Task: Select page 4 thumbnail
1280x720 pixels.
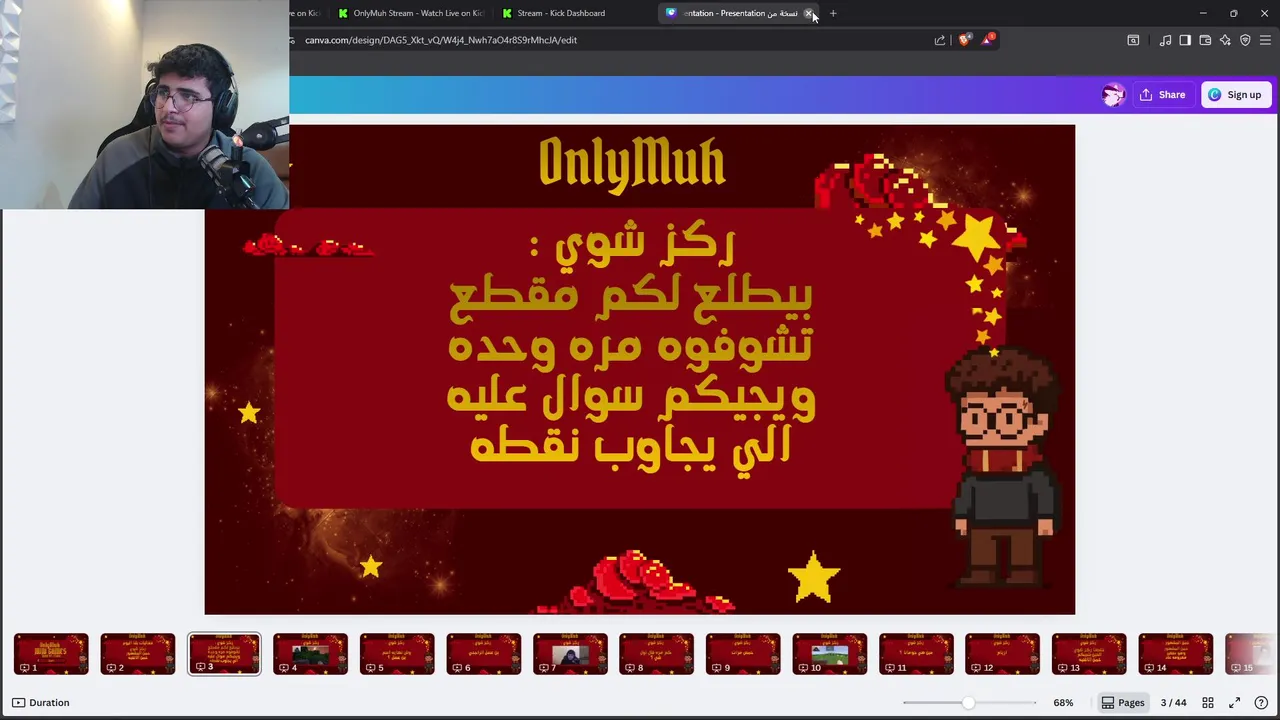Action: [x=310, y=654]
